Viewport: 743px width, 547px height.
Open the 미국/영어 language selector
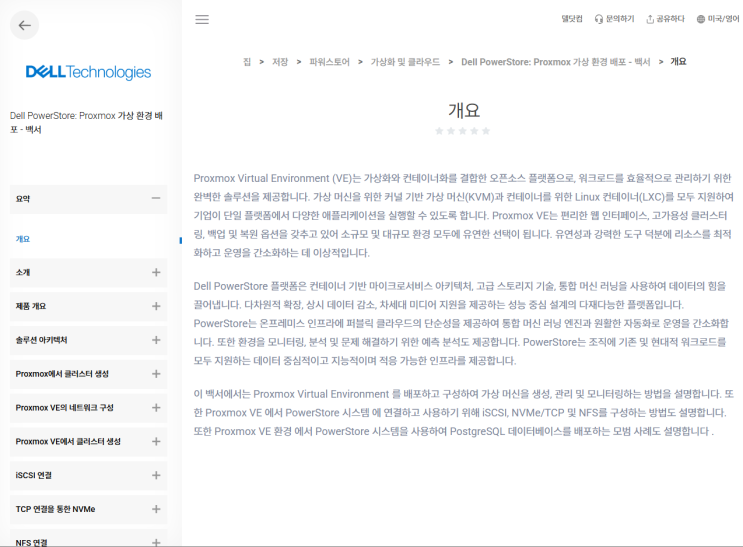point(723,19)
